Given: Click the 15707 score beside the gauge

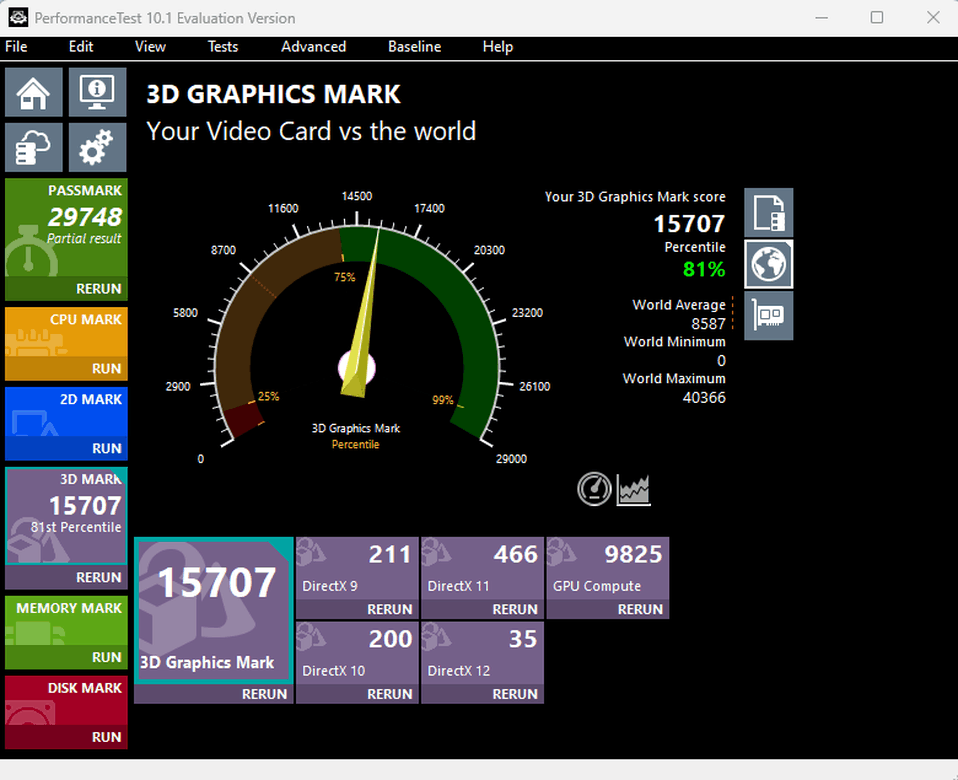Looking at the screenshot, I should (x=689, y=224).
